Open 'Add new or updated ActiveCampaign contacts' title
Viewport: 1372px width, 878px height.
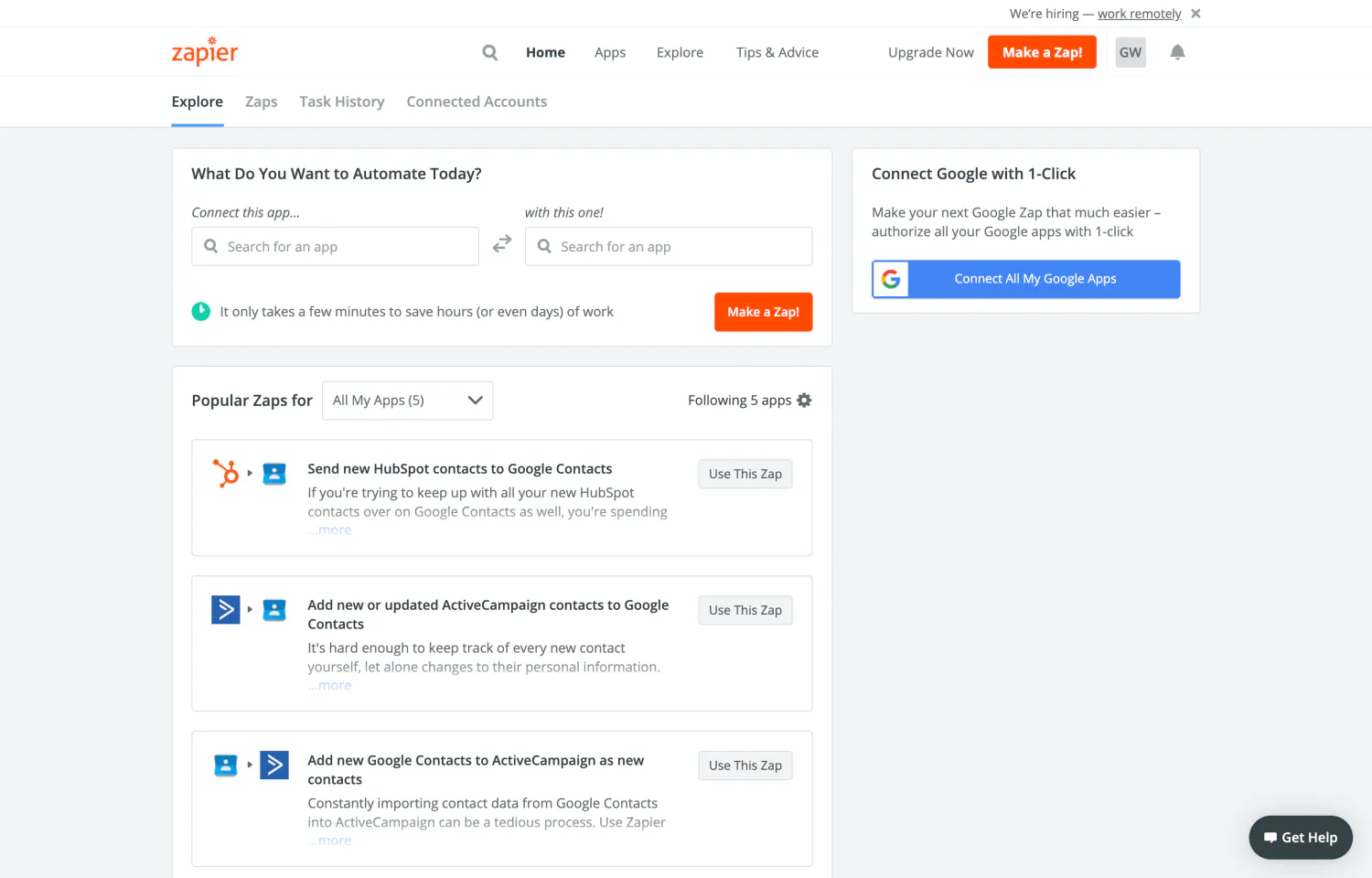pyautogui.click(x=488, y=615)
